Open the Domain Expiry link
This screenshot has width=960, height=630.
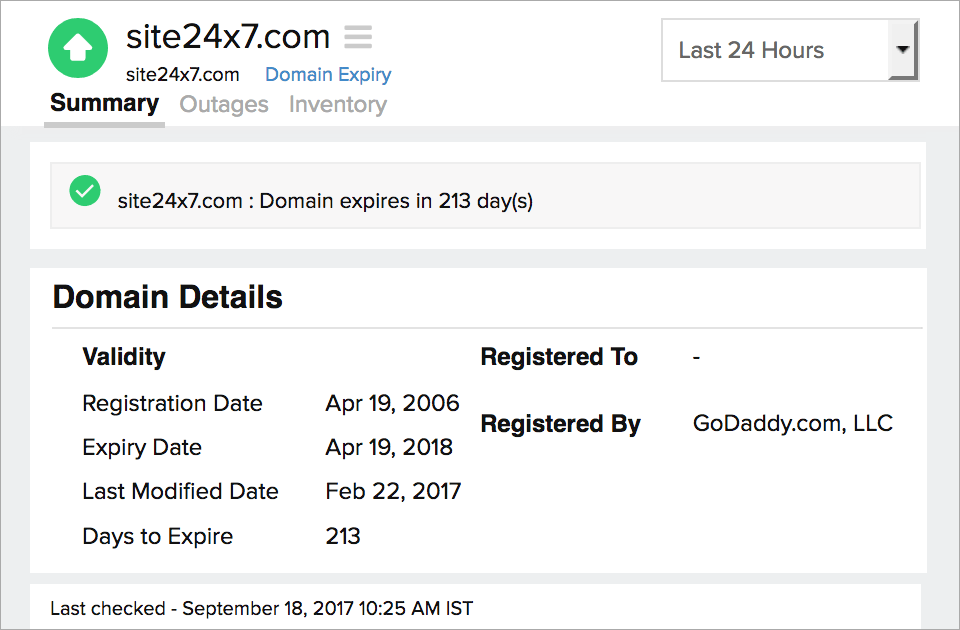click(x=328, y=74)
